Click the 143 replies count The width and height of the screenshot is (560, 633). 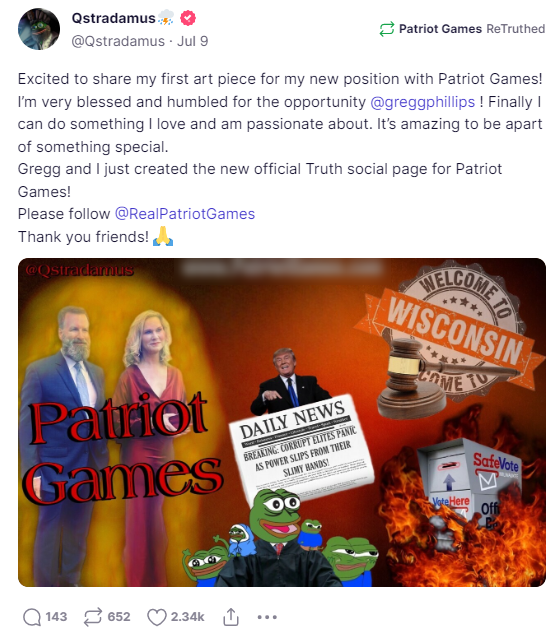(x=56, y=617)
